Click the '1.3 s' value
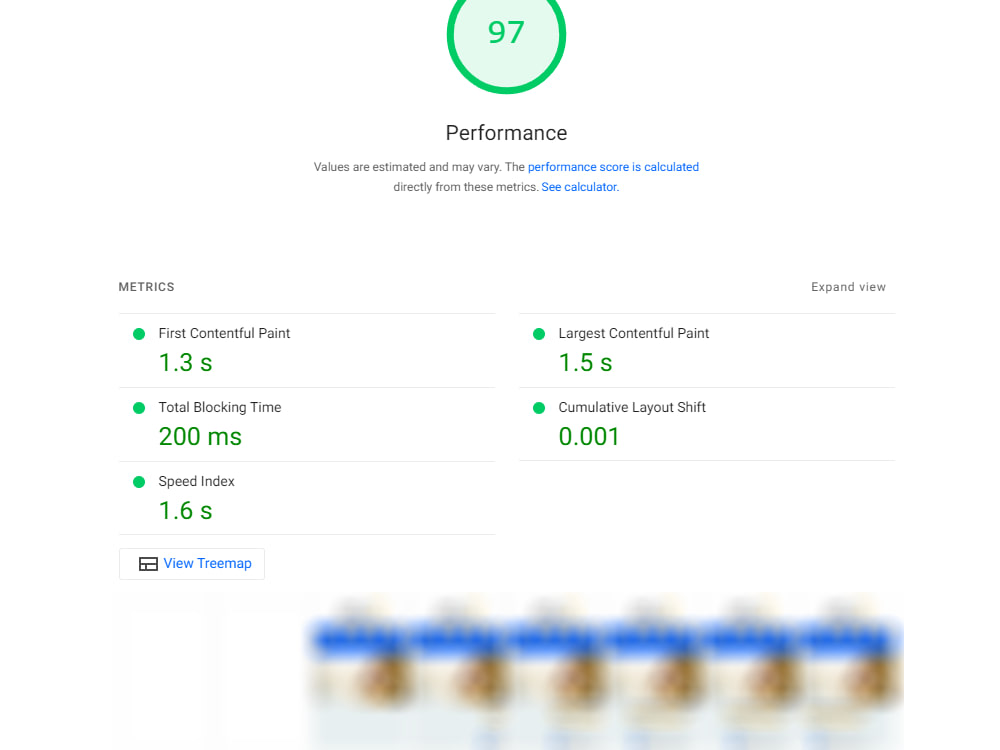The height and width of the screenshot is (750, 1000). pyautogui.click(x=185, y=363)
